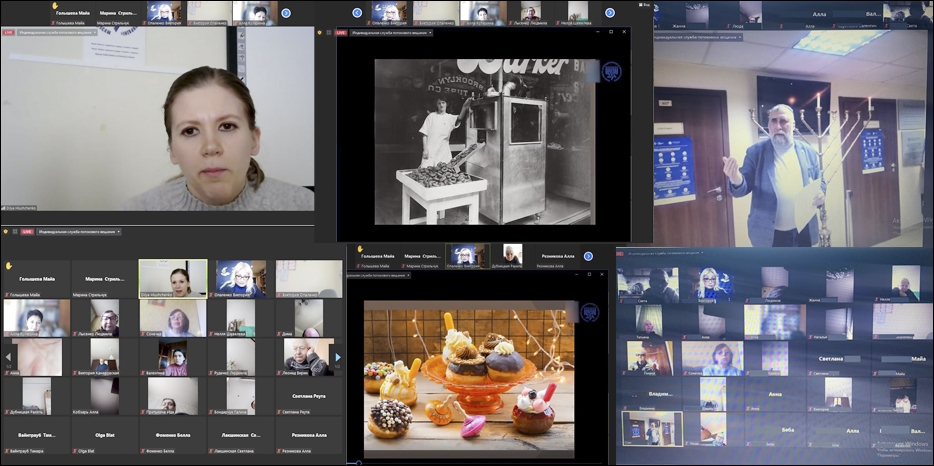The width and height of the screenshot is (934, 466).
Task: Select Марина Стрильчук tile in gallery window
Action: click(x=105, y=278)
